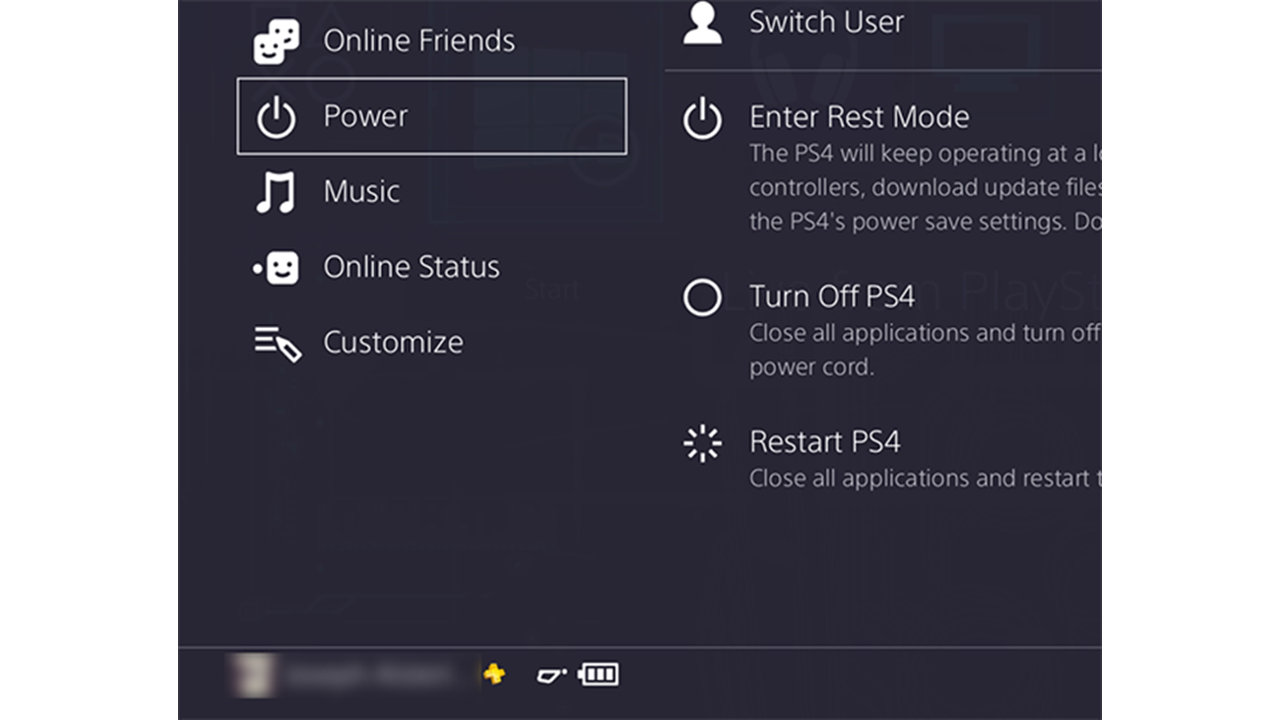The image size is (1280, 720).
Task: Open the Online Status menu entry
Action: point(411,267)
